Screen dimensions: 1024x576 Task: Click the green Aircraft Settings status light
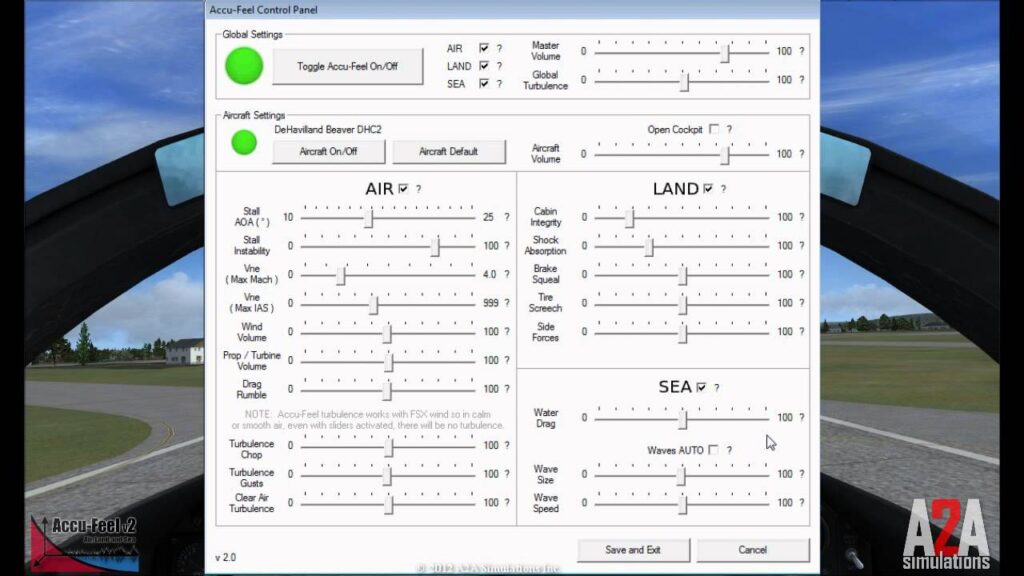(x=243, y=143)
